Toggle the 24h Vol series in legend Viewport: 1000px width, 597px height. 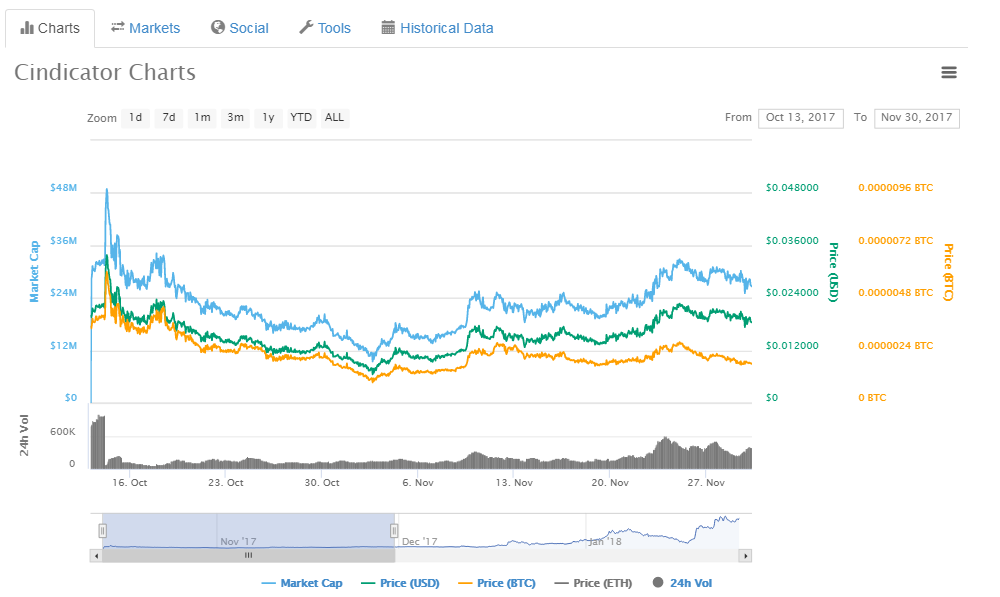tap(682, 583)
